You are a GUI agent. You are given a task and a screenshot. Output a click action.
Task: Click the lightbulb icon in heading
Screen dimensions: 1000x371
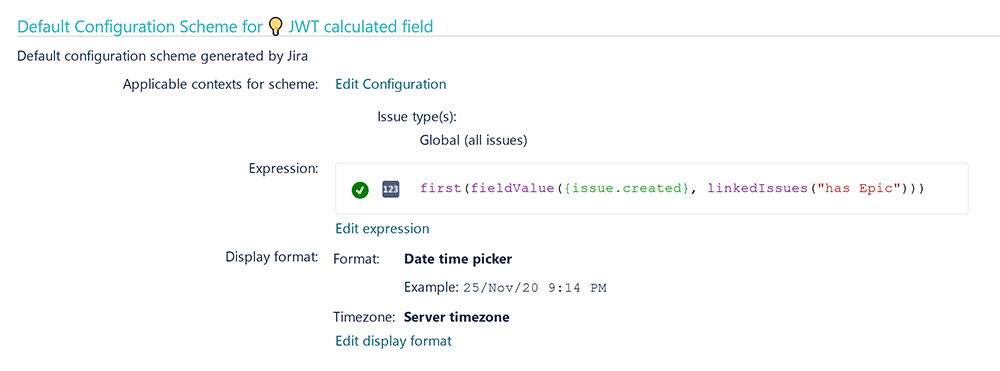(x=275, y=26)
